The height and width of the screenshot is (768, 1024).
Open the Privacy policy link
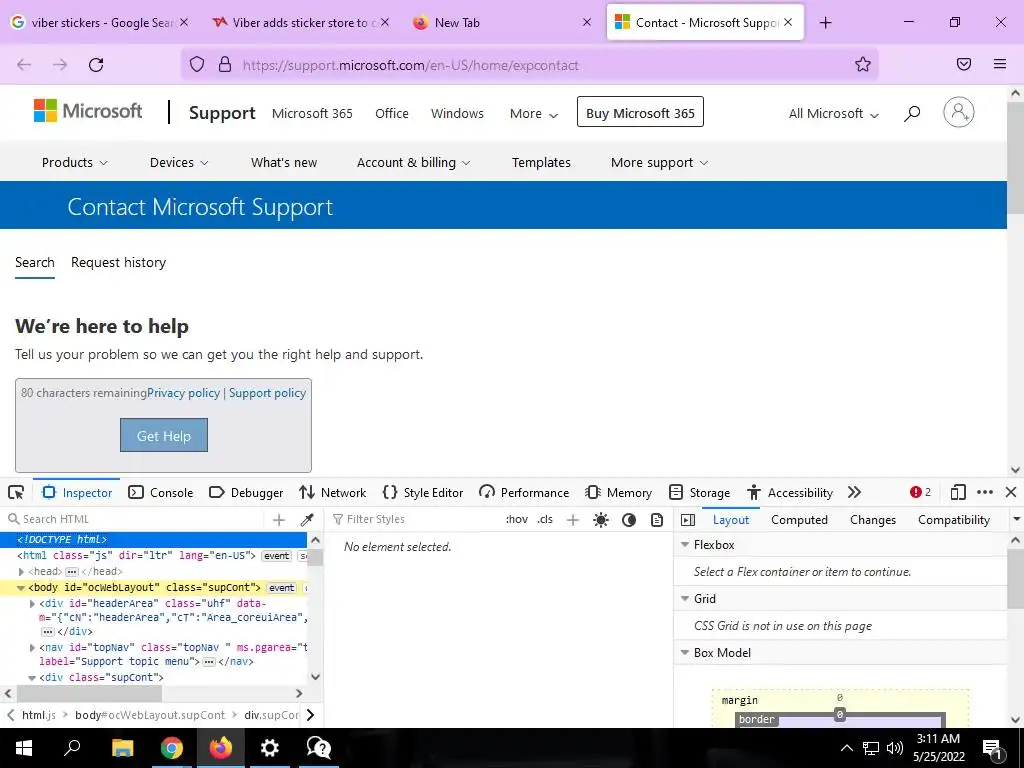click(x=184, y=393)
